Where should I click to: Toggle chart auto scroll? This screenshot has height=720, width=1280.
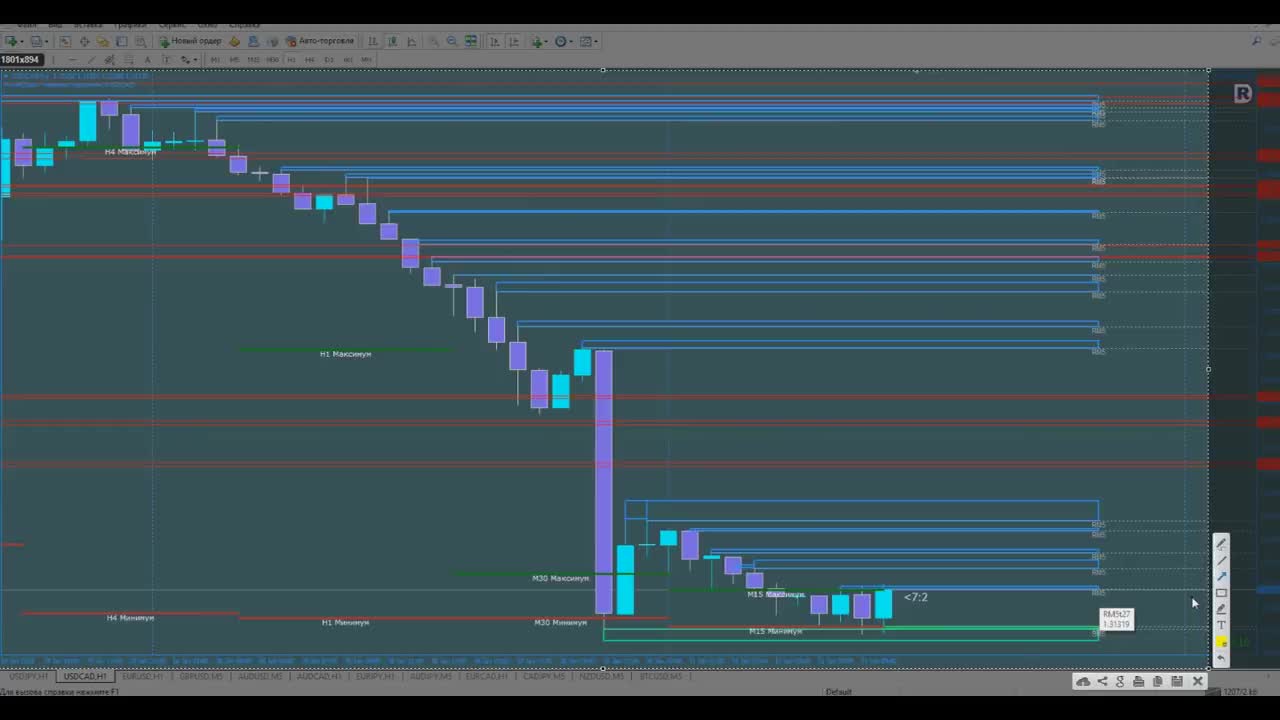pos(495,41)
